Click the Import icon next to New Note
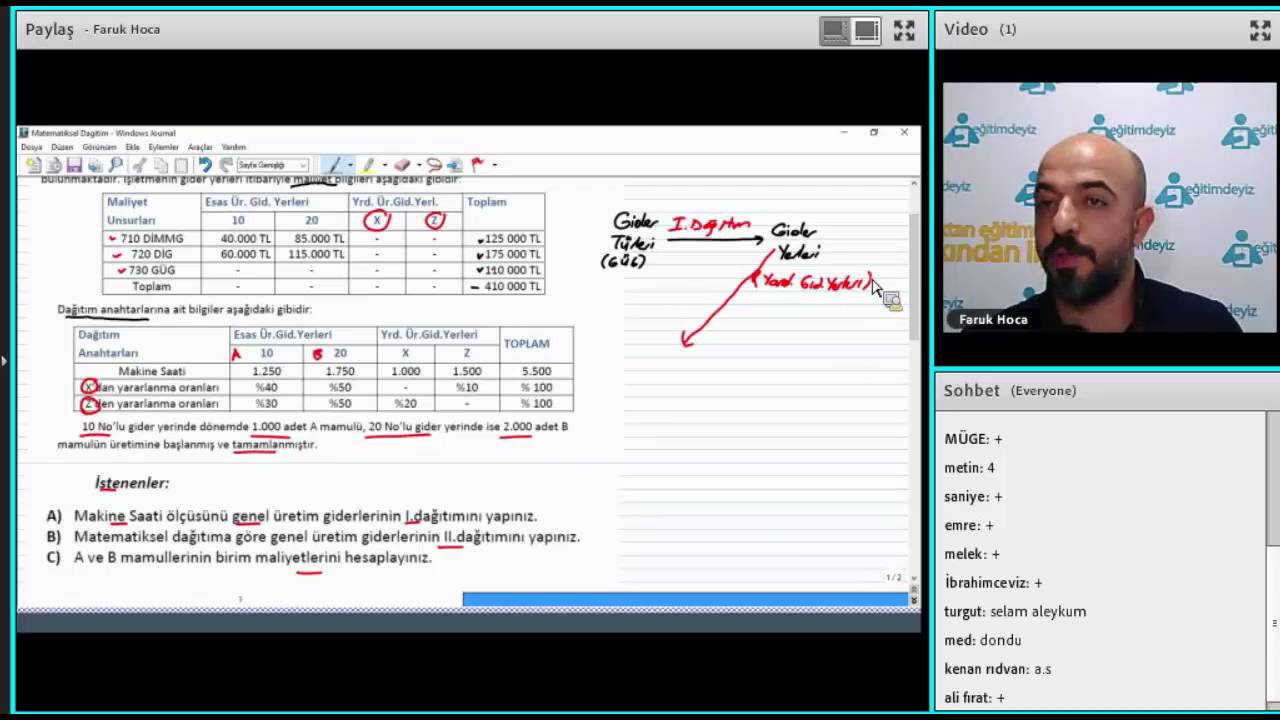This screenshot has width=1280, height=720. click(x=54, y=165)
